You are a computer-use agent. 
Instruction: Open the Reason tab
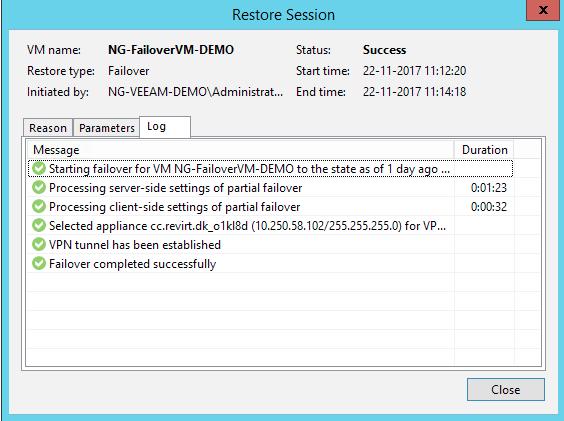tap(48, 128)
